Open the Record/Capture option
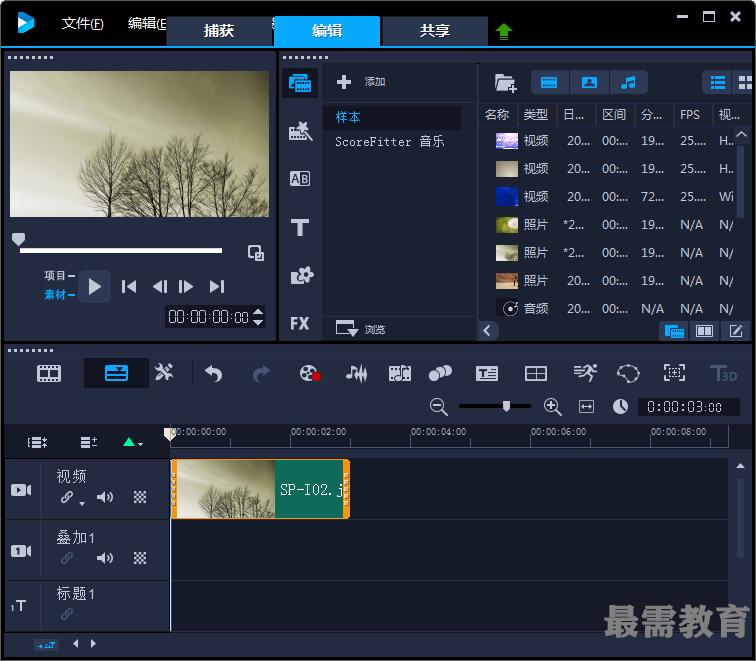Screen dimensions: 756x661 pos(310,373)
